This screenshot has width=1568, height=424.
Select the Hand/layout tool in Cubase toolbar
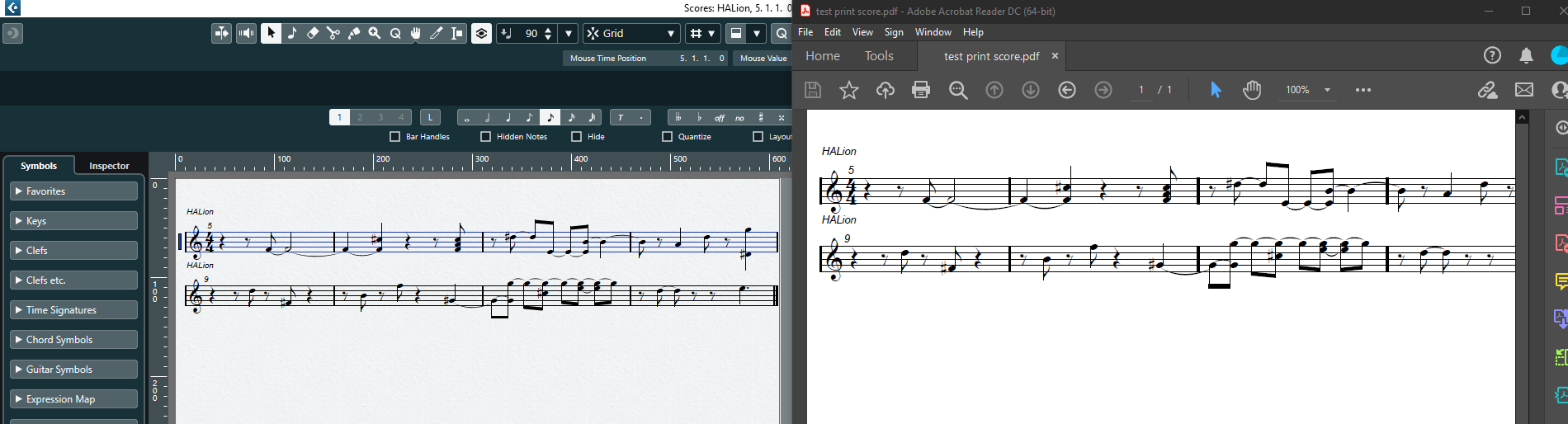[416, 33]
